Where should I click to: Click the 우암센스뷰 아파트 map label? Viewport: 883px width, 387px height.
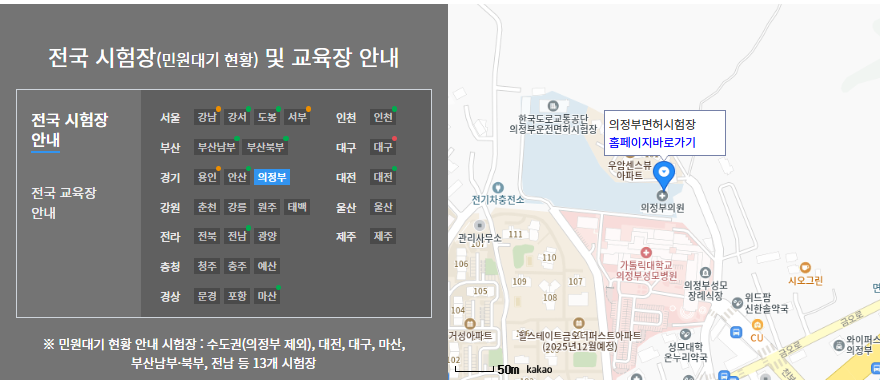click(629, 170)
